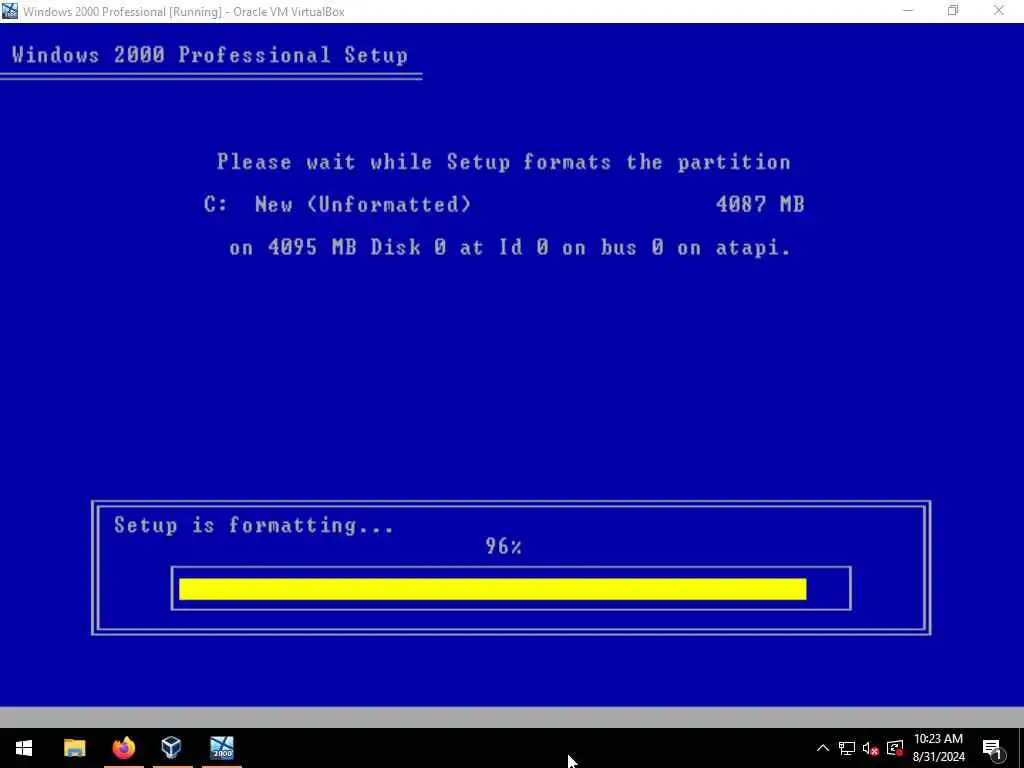Image resolution: width=1024 pixels, height=768 pixels.
Task: Click the muted volume tray icon
Action: pyautogui.click(x=871, y=748)
